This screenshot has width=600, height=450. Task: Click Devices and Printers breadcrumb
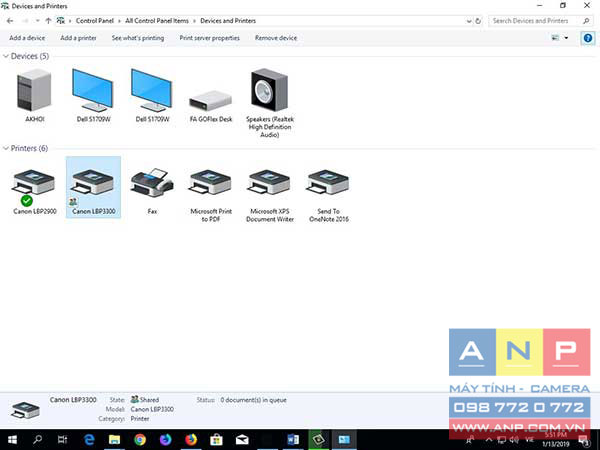[228, 21]
